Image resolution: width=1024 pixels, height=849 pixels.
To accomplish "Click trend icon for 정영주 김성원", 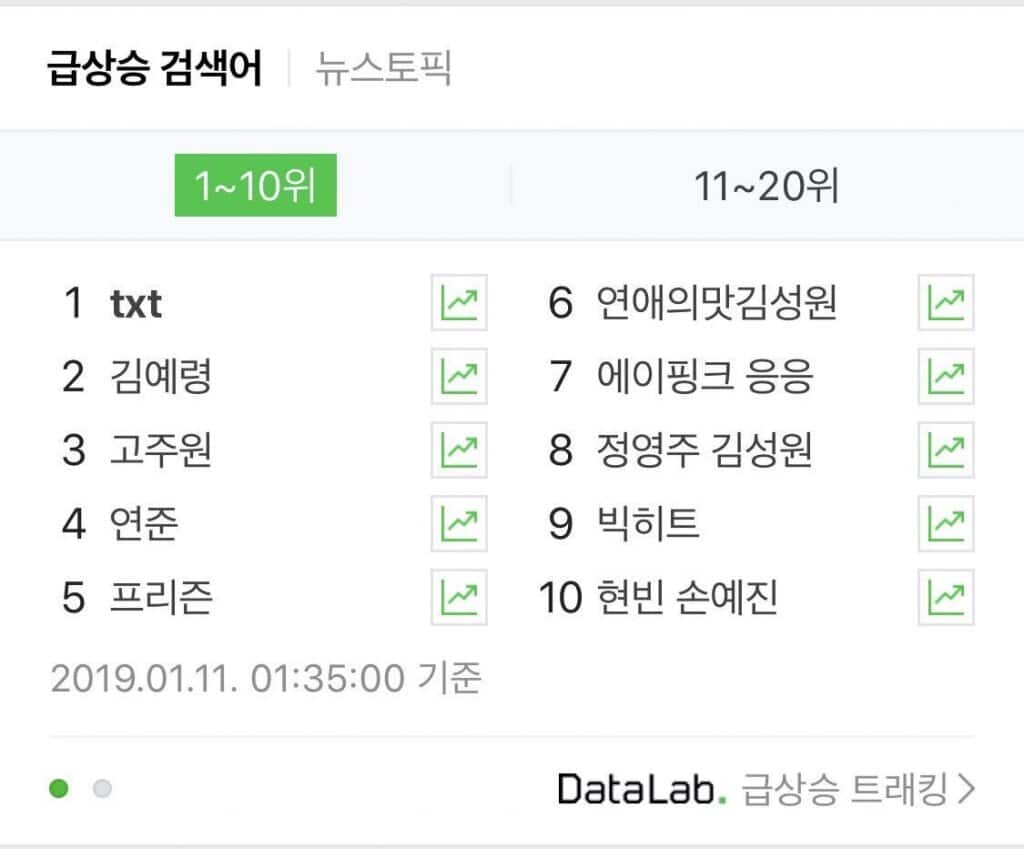I will [946, 450].
